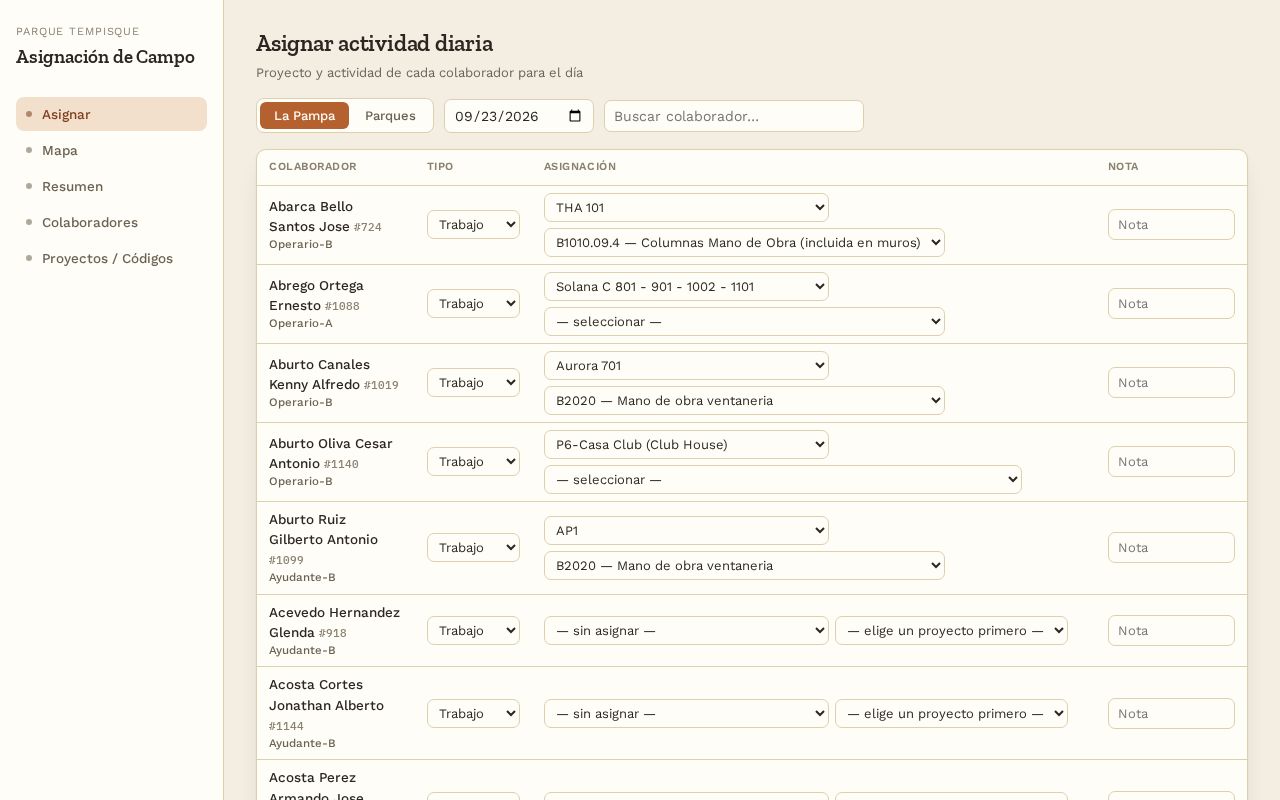Screen dimensions: 1280x800
Task: Open the Asignar section in the sidebar
Action: point(111,114)
